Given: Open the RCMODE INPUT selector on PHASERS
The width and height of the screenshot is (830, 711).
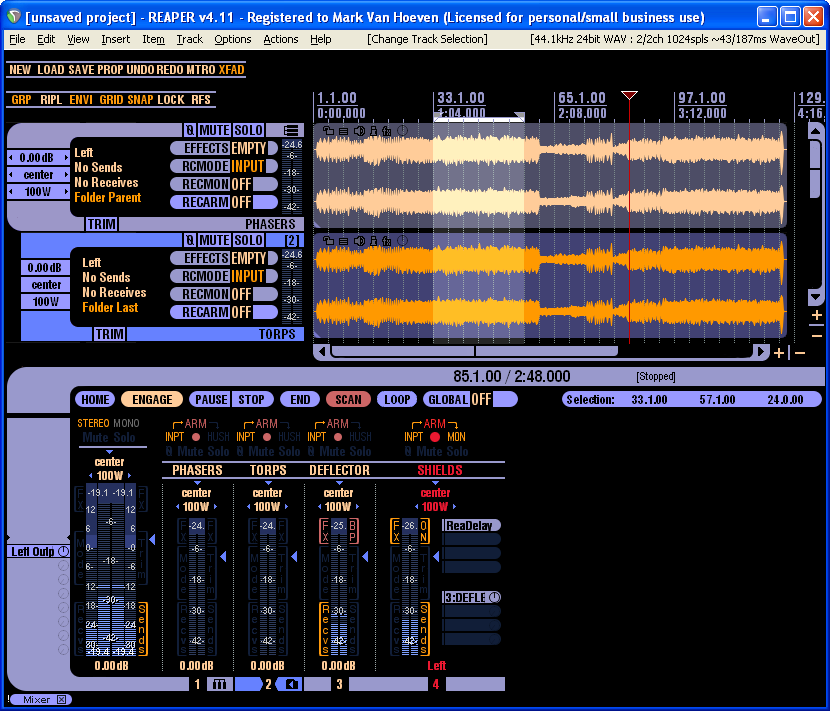Looking at the screenshot, I should pyautogui.click(x=248, y=166).
